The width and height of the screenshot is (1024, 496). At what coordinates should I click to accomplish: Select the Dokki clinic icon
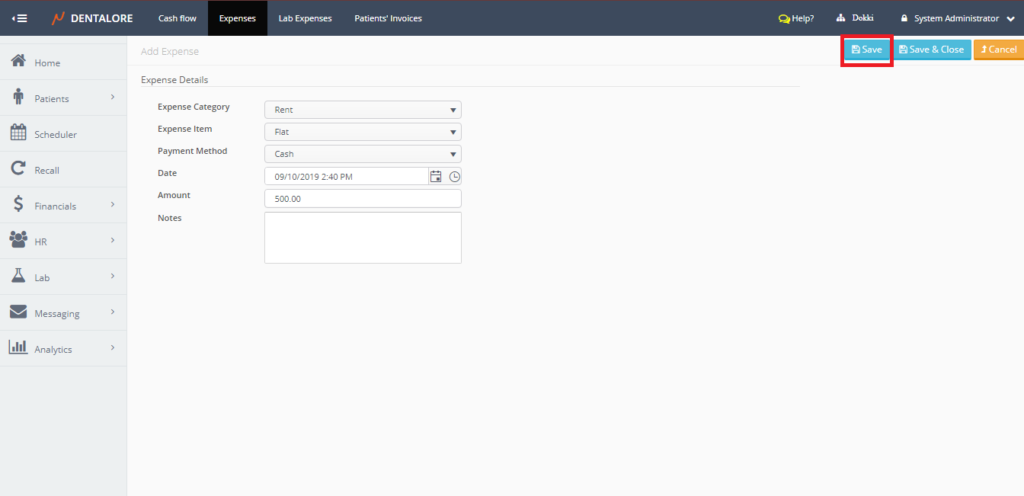[841, 18]
